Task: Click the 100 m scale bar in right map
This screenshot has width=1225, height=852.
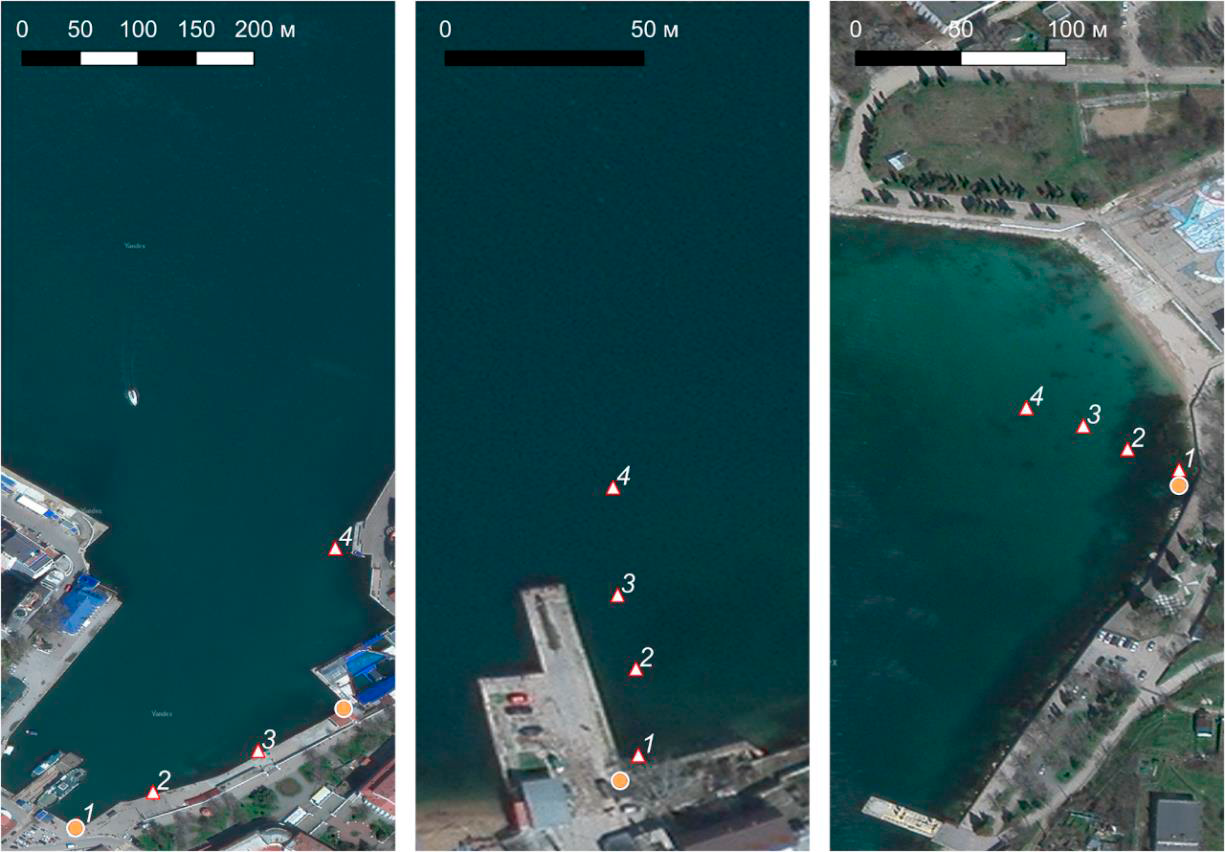Action: [x=960, y=58]
